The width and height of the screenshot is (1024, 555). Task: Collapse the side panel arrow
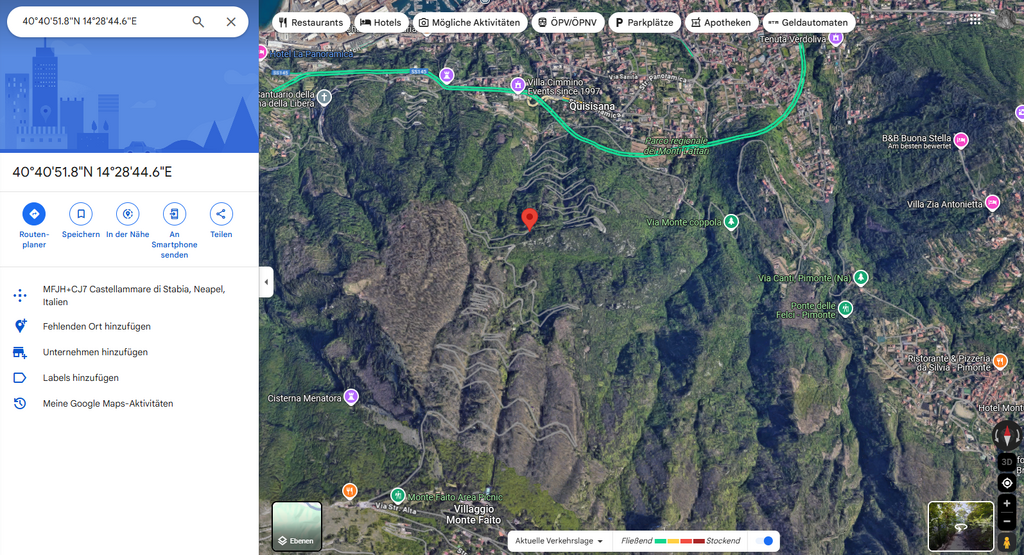point(266,282)
